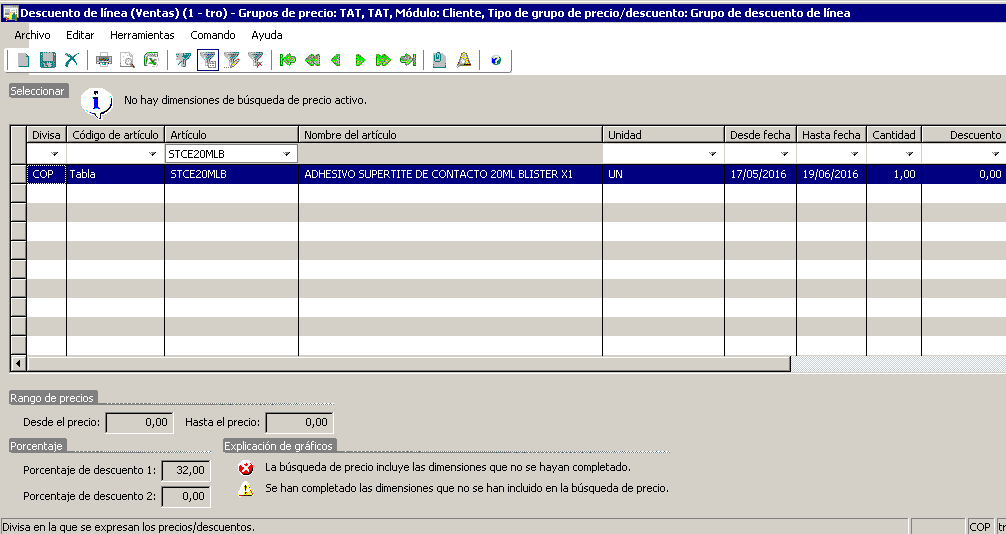Image resolution: width=1006 pixels, height=534 pixels.
Task: Open the Unidad filter dropdown arrow
Action: 713,154
